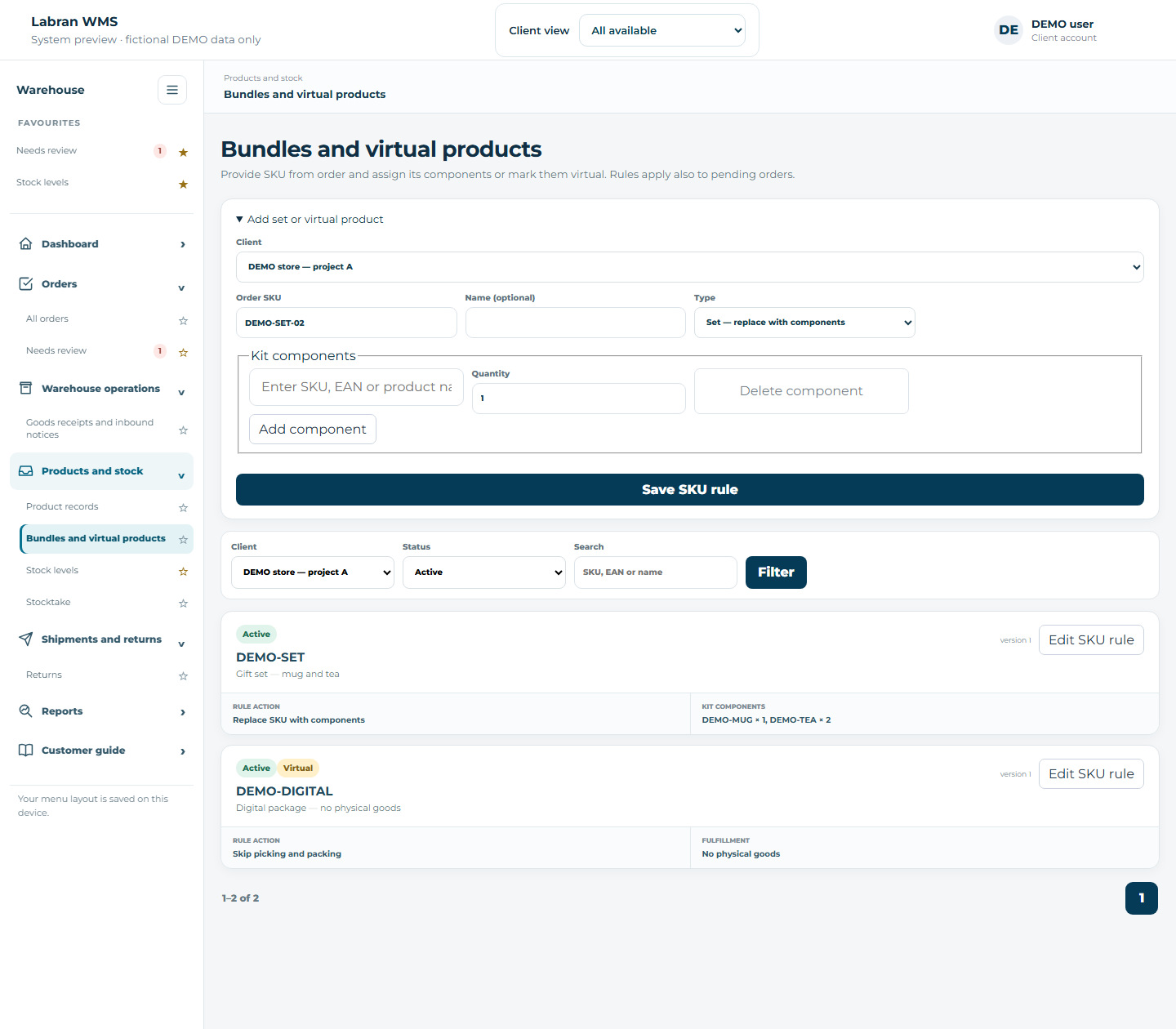Star the All orders menu item

click(x=183, y=320)
